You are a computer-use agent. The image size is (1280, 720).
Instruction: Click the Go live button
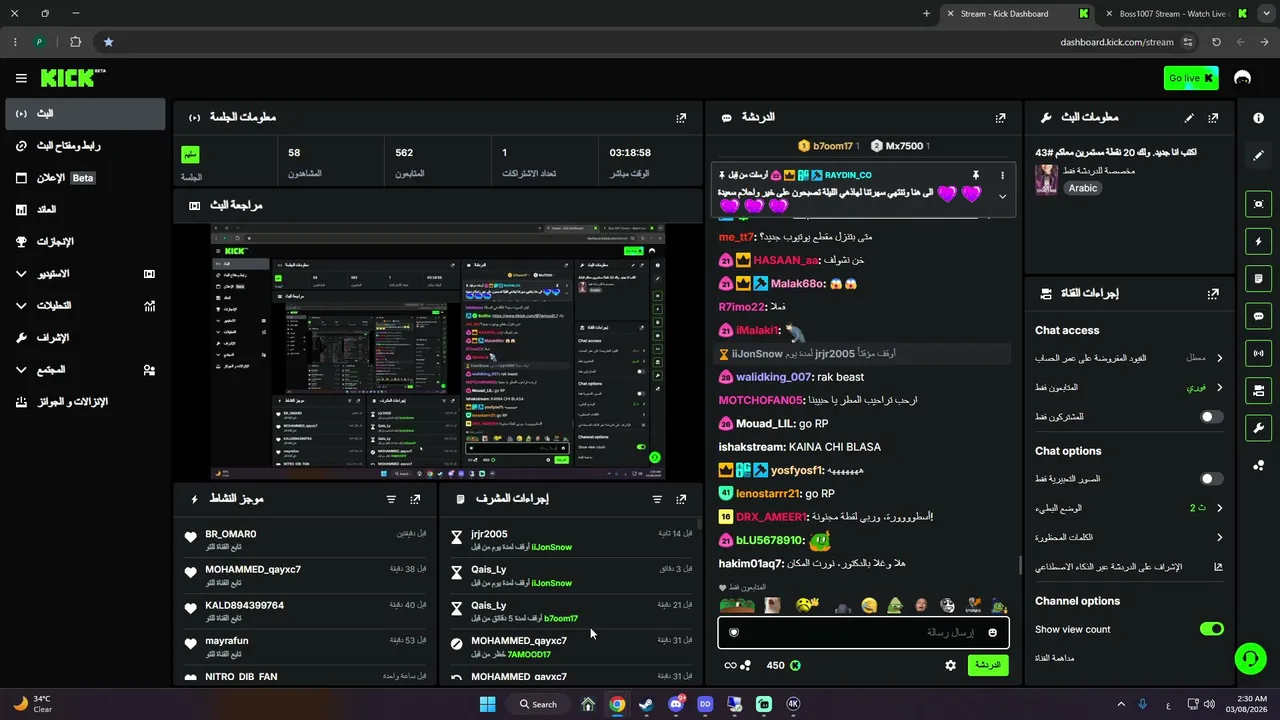1192,78
